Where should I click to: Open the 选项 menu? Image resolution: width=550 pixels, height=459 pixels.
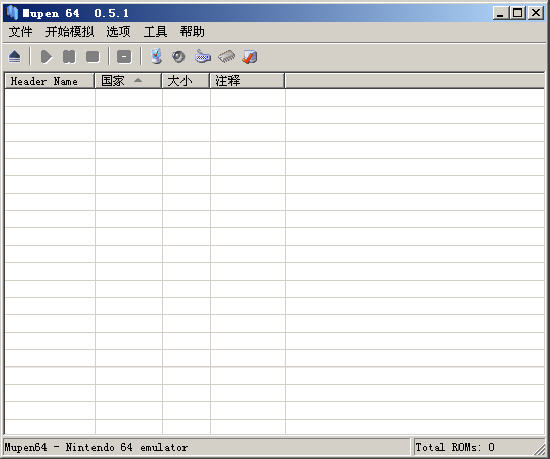tap(118, 32)
